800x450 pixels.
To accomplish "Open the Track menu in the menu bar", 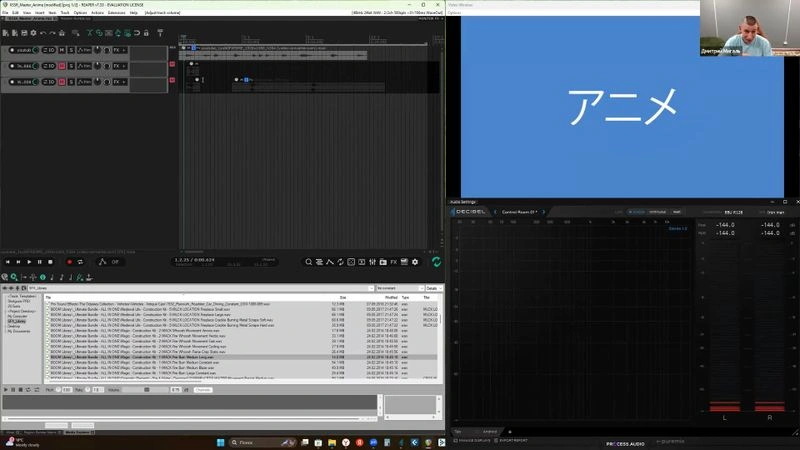I will (x=65, y=12).
